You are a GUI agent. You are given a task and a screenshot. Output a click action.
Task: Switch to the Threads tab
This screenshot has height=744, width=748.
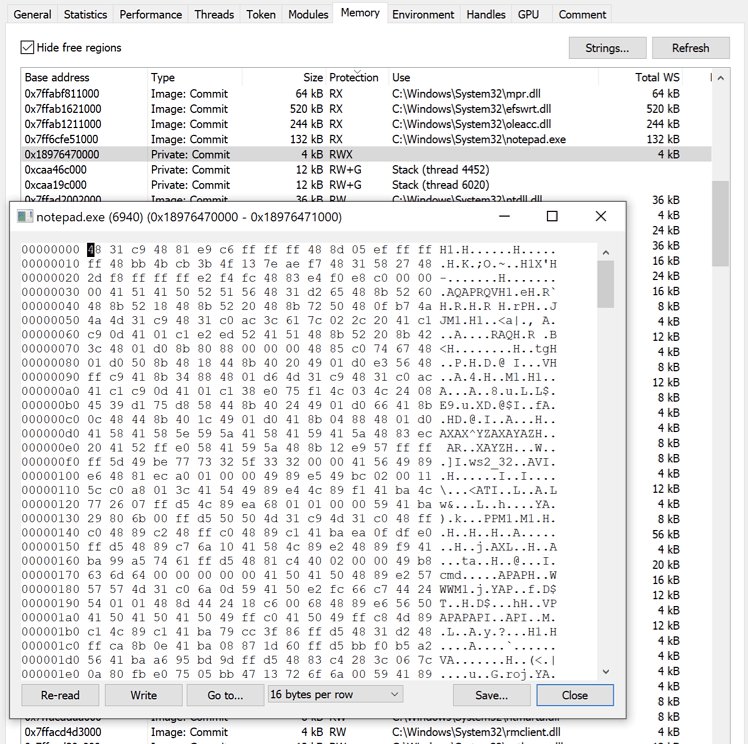(x=214, y=14)
